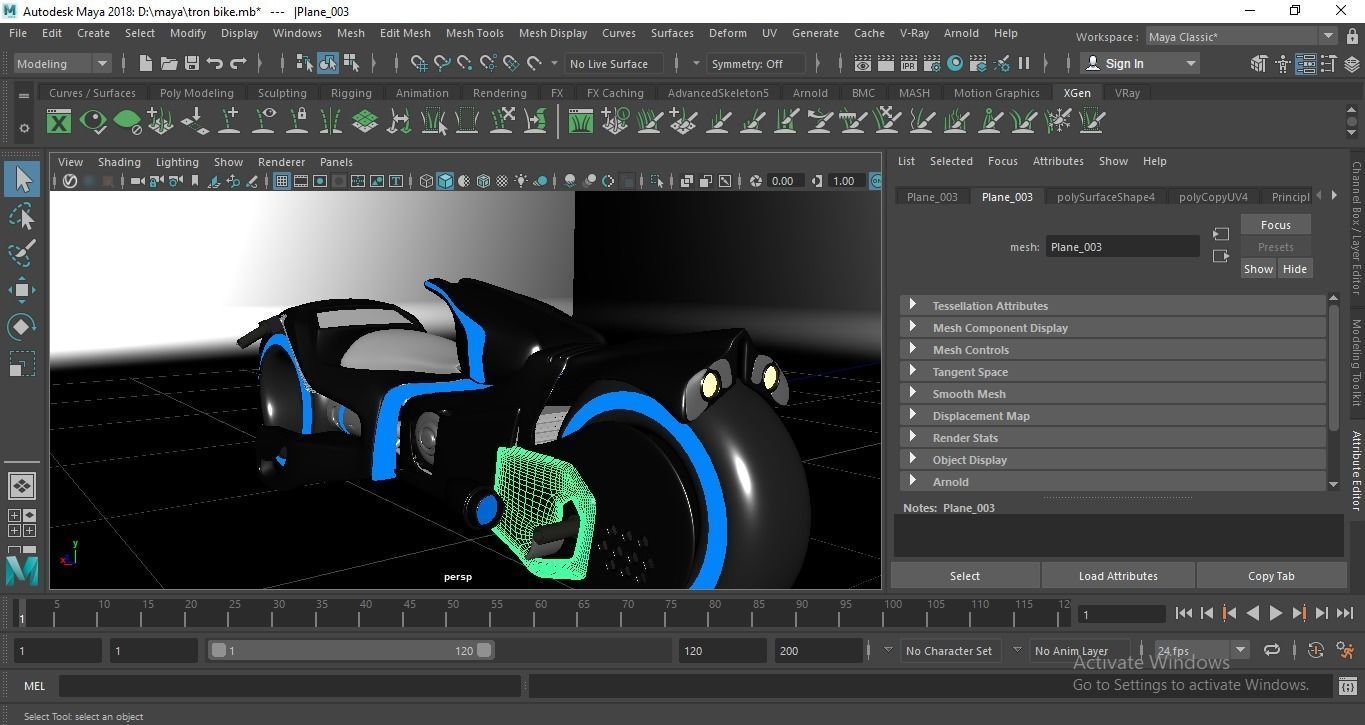
Task: Toggle select by component type mode
Action: coord(351,63)
